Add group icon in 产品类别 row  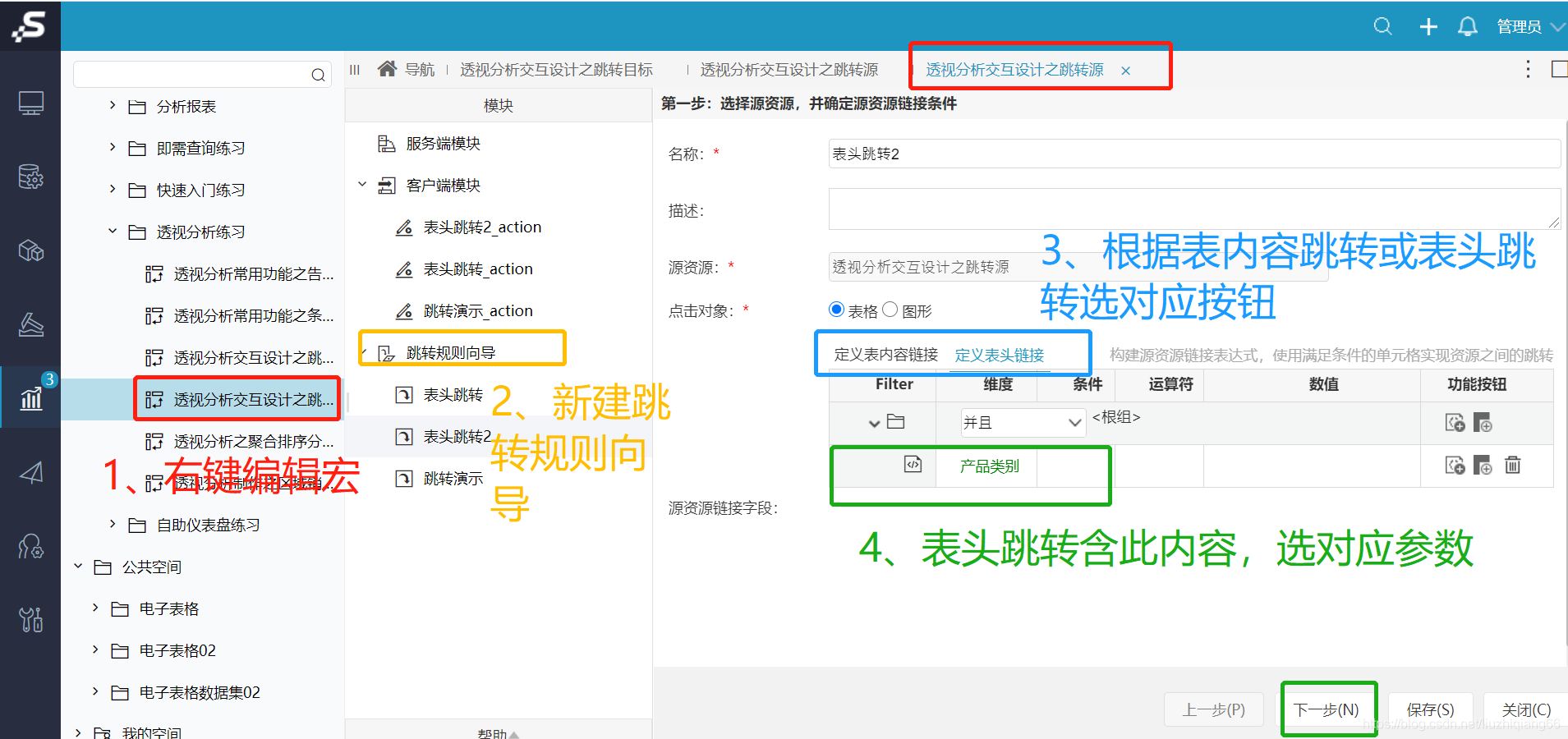tap(1483, 466)
